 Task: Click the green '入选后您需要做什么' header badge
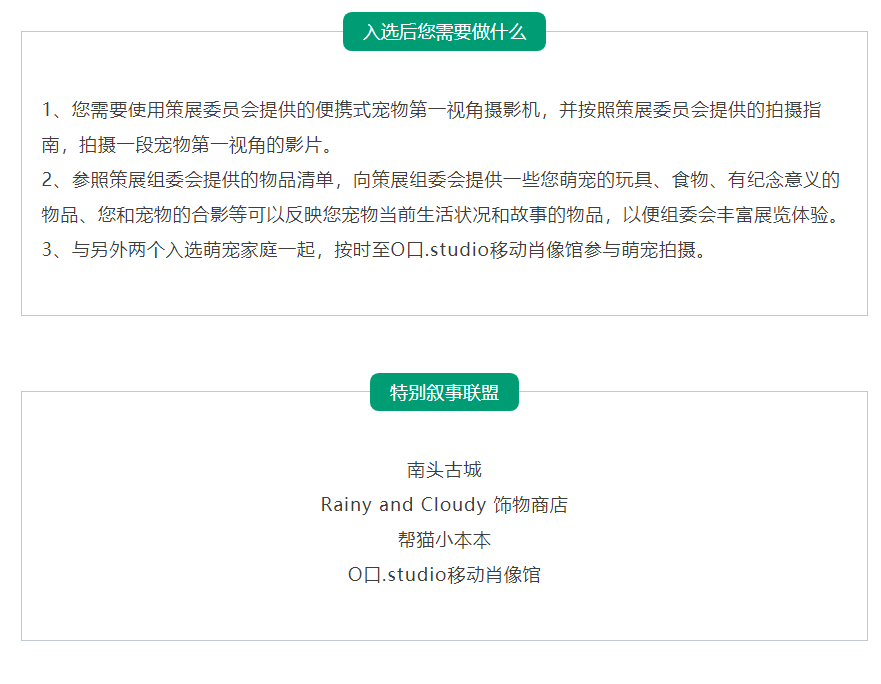click(x=444, y=32)
